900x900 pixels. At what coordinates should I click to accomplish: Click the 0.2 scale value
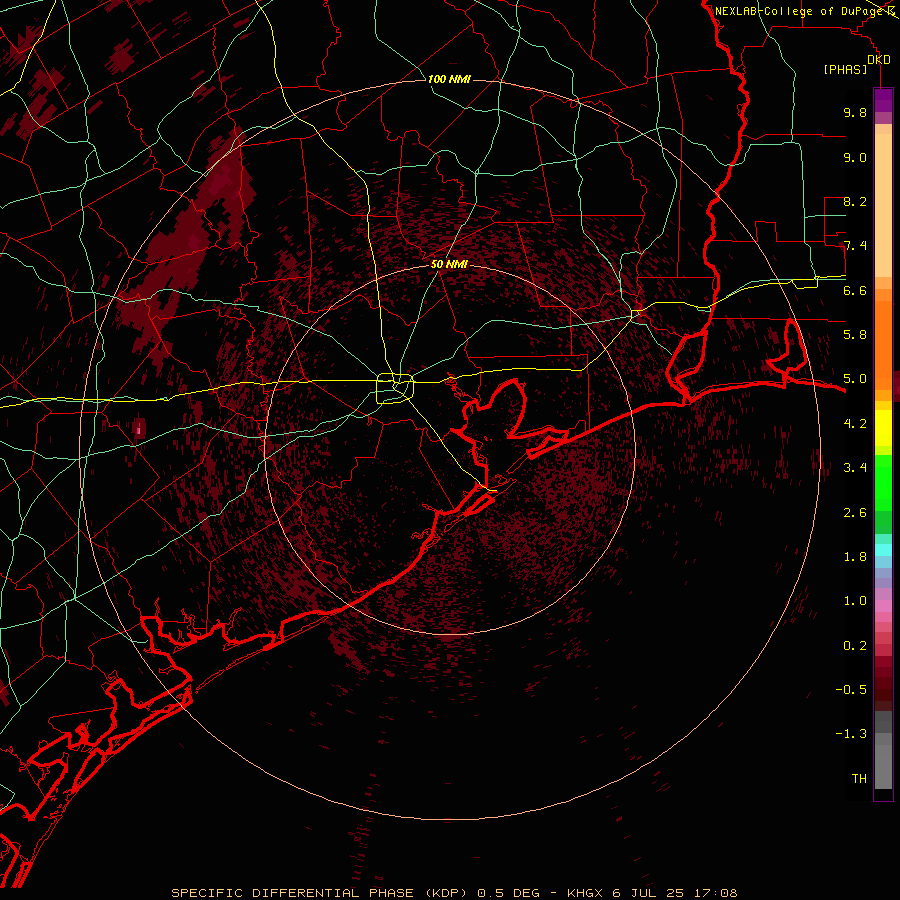[855, 646]
